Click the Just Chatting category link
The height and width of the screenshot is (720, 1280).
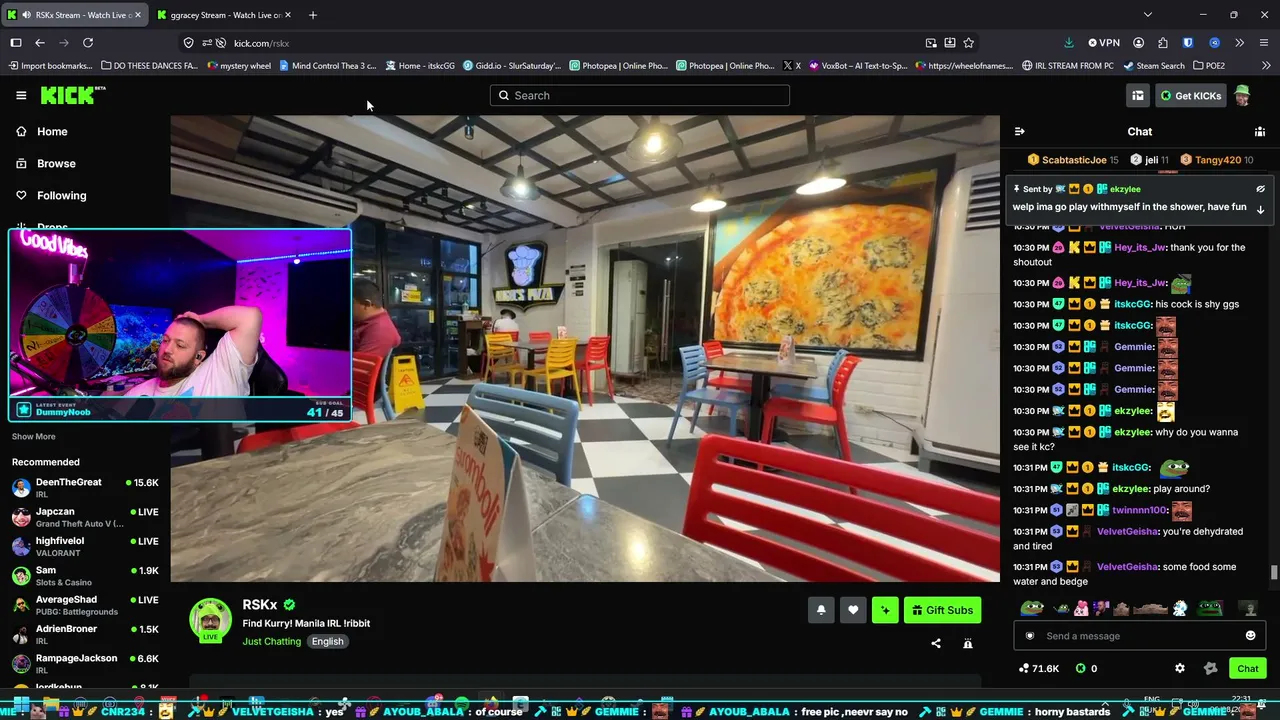271,642
